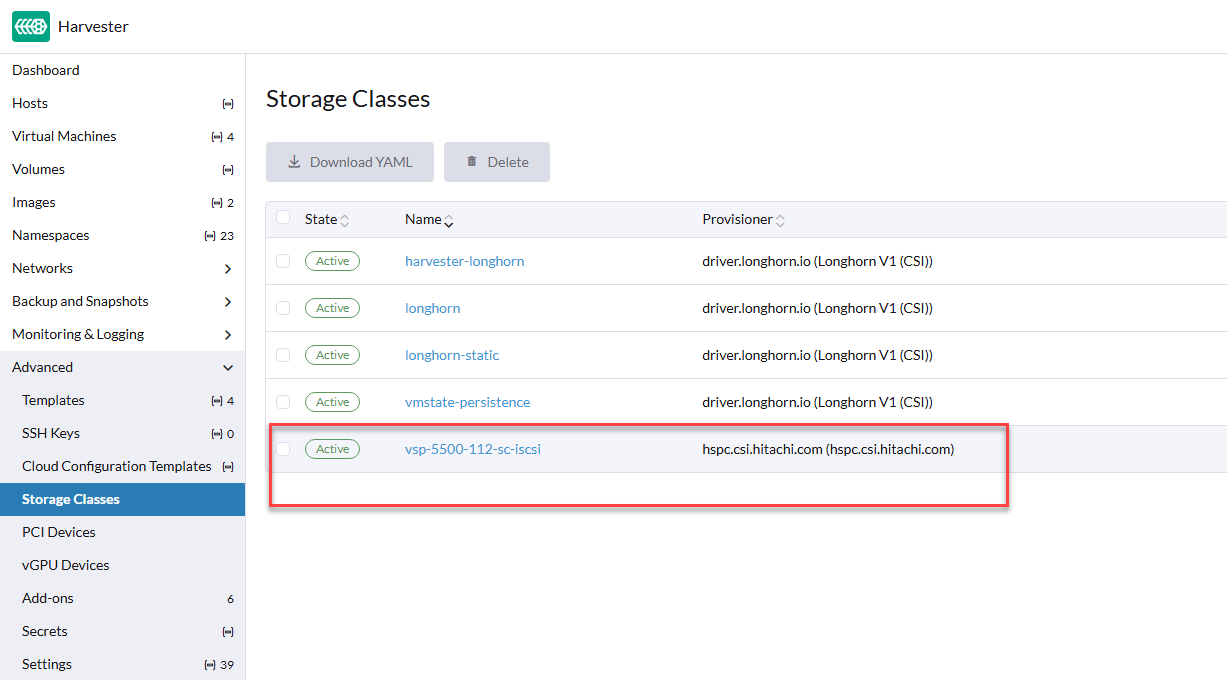Toggle the select-all checkbox in table header

click(283, 218)
